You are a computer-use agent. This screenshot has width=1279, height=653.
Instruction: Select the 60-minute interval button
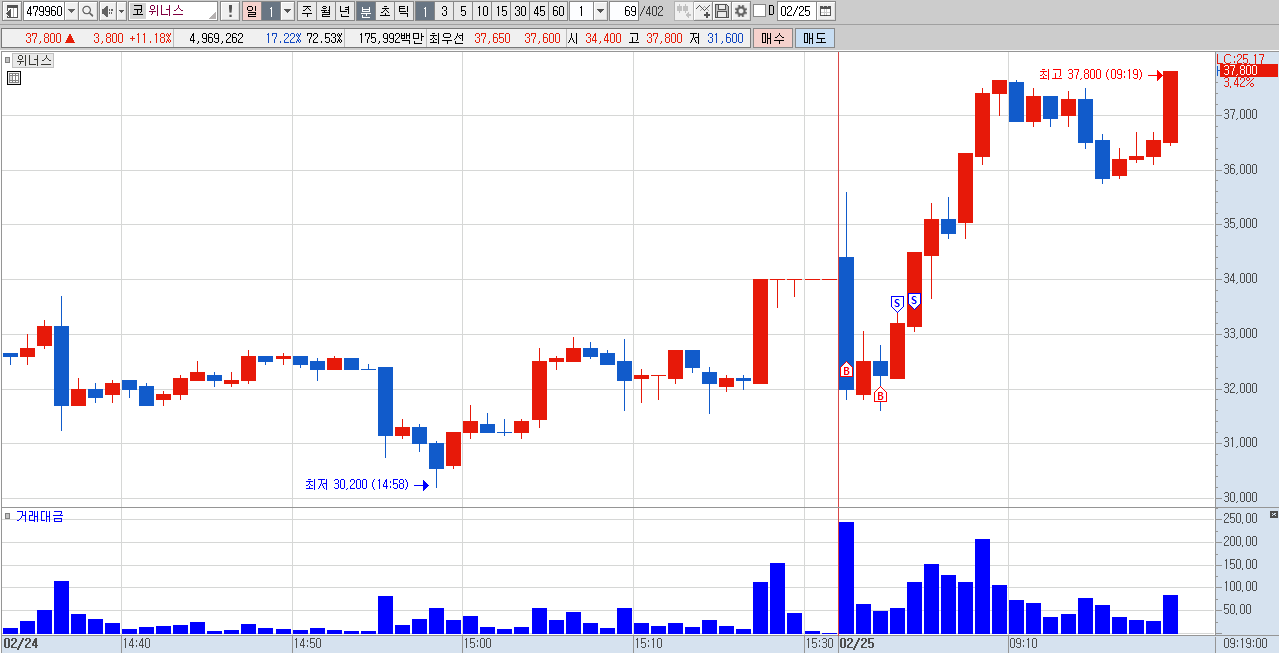pos(558,11)
